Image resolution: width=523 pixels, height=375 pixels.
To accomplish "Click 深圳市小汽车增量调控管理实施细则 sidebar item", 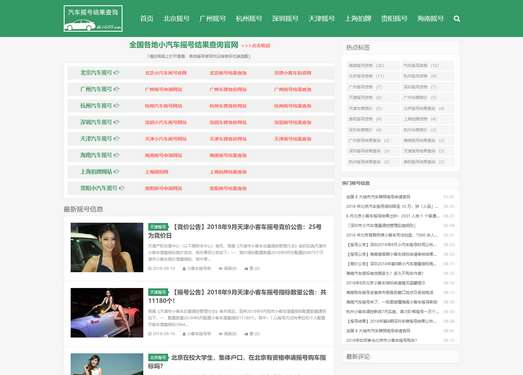I will (x=381, y=226).
